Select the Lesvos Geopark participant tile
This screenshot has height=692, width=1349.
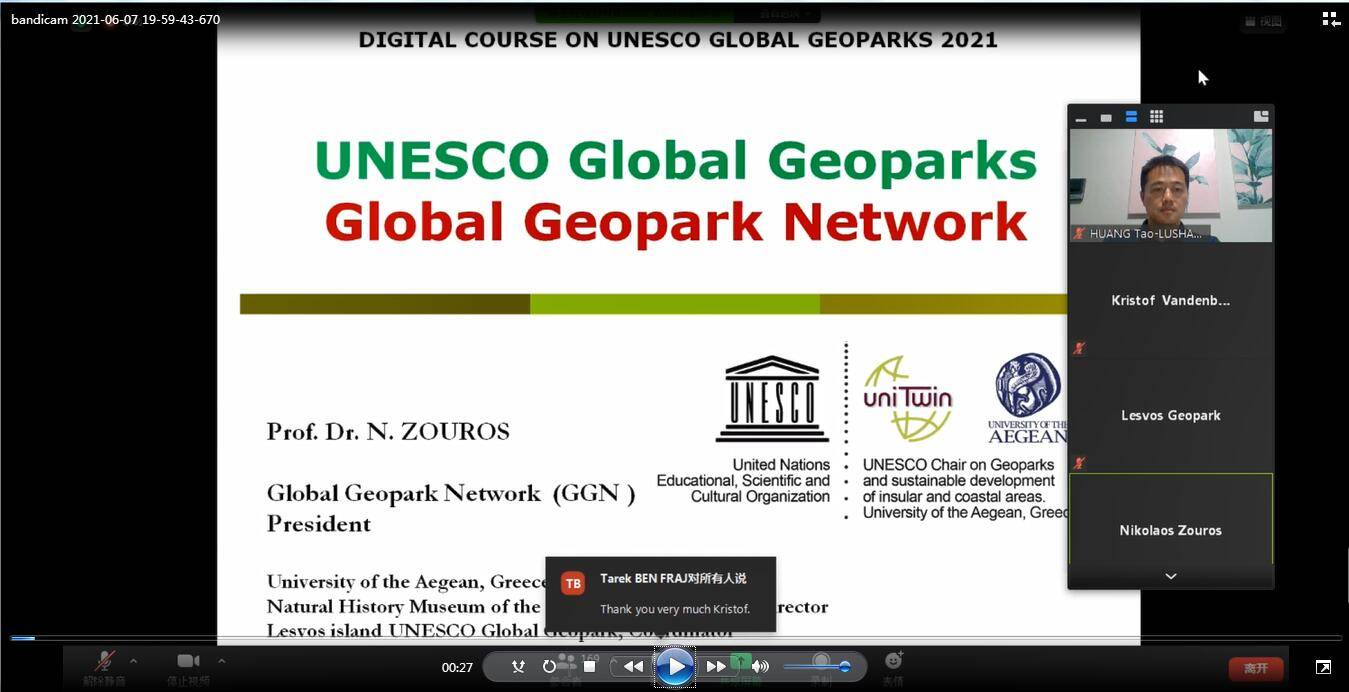point(1171,415)
